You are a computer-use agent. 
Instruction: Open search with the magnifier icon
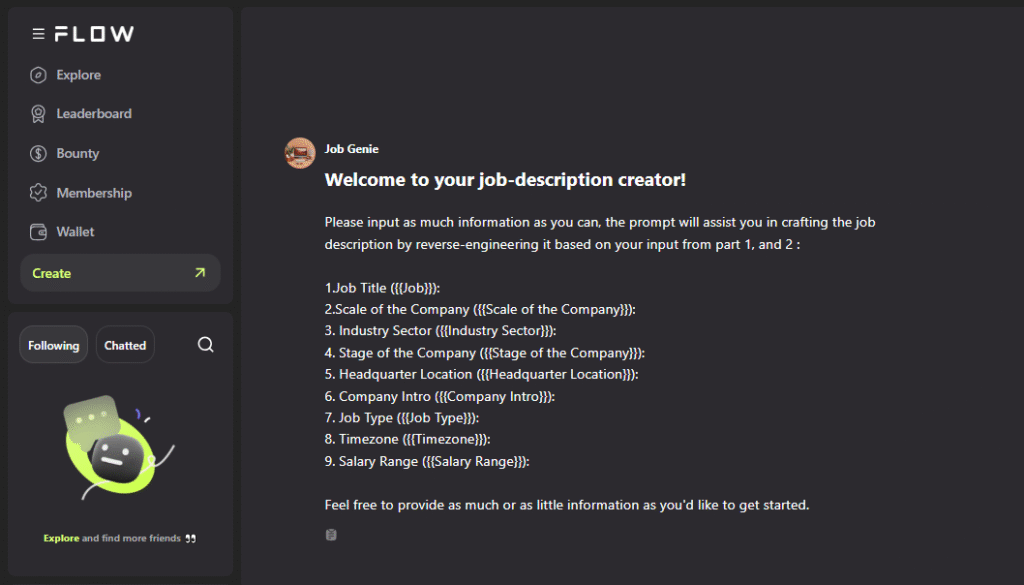coord(206,345)
